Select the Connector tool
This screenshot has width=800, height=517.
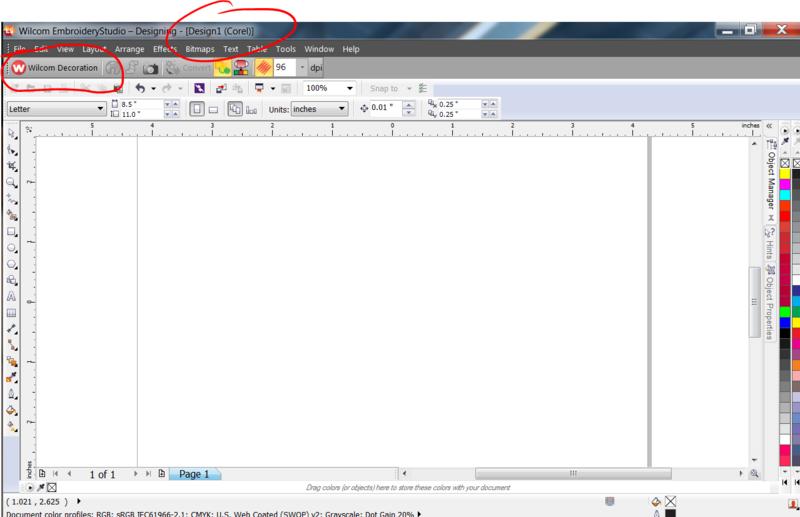(11, 346)
